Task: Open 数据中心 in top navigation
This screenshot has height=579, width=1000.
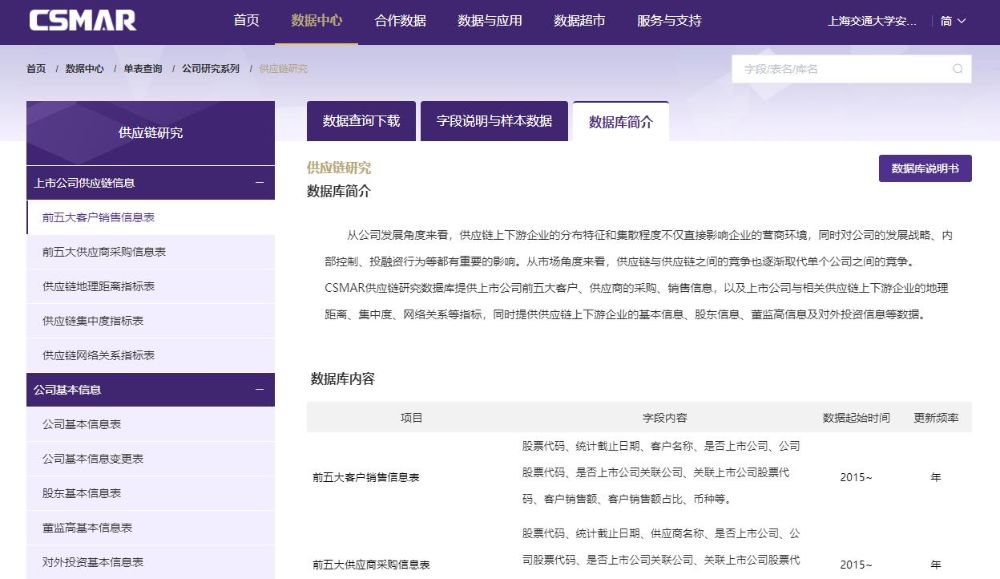Action: pos(316,20)
